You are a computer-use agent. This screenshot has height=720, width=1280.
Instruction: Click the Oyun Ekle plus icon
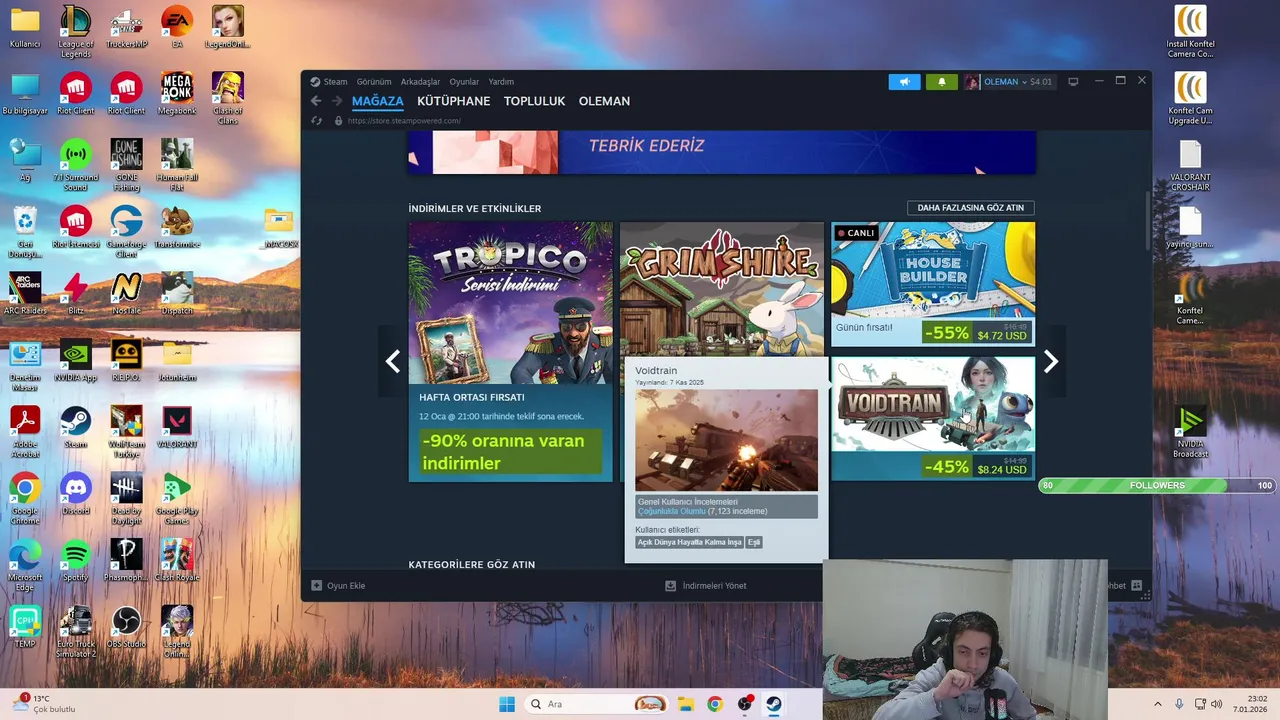click(316, 586)
